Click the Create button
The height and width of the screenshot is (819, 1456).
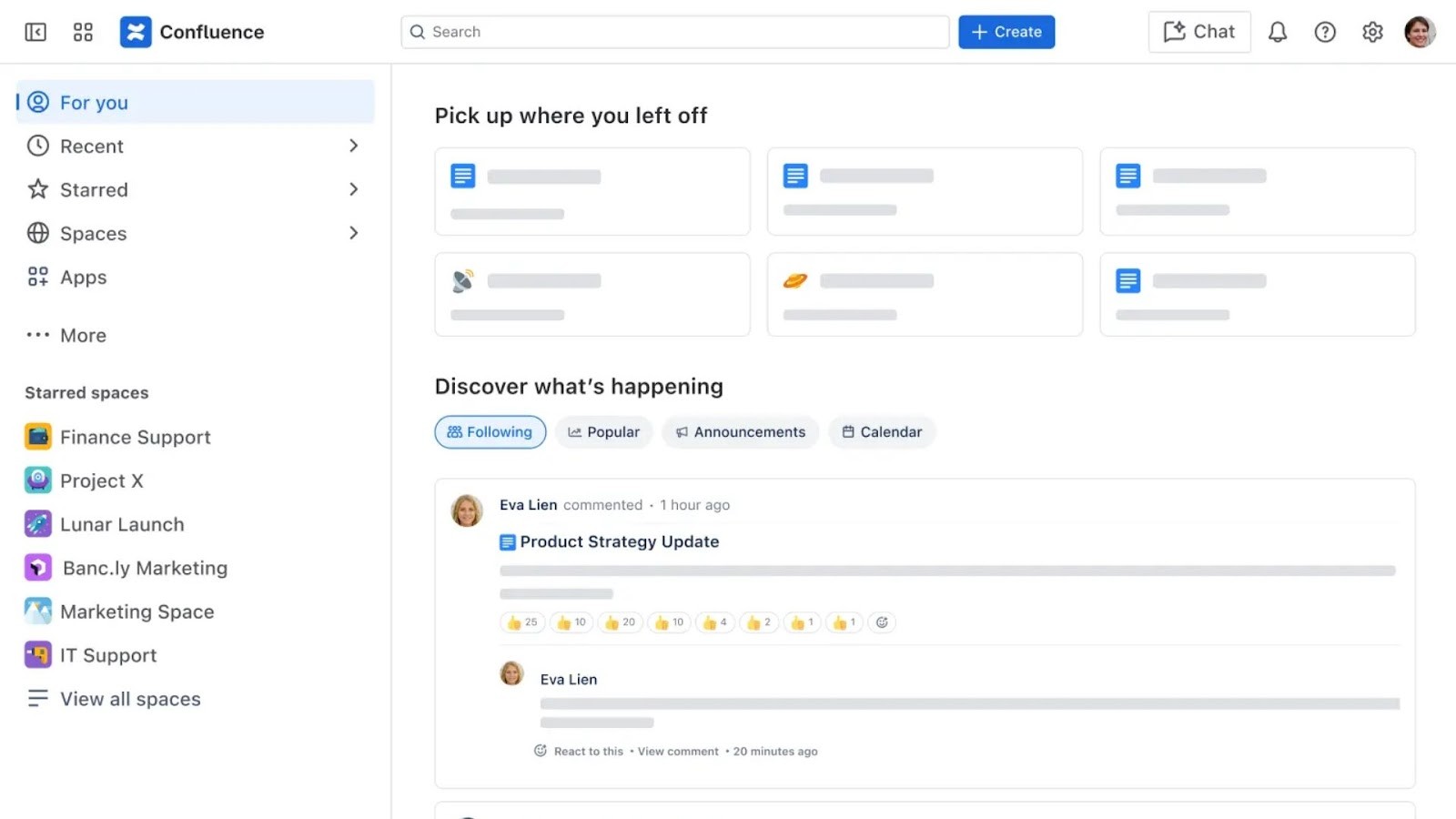coord(1006,32)
